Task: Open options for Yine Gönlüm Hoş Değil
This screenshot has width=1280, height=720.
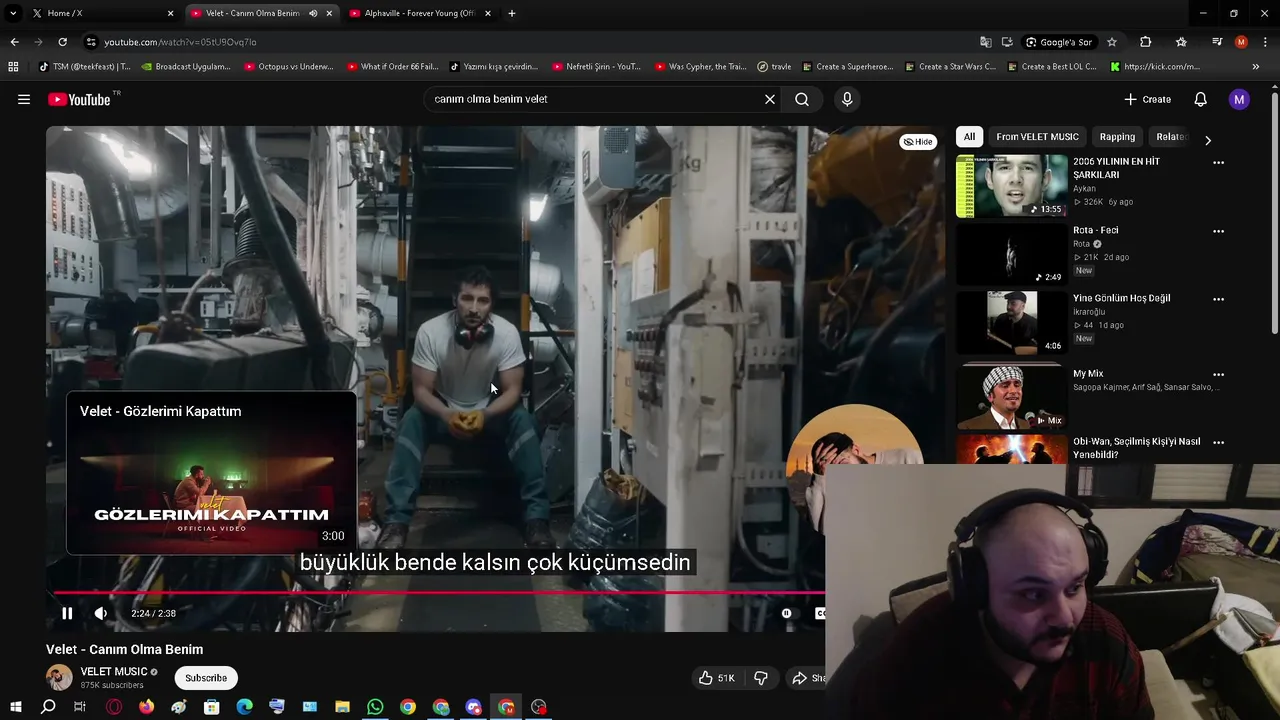Action: click(x=1218, y=299)
